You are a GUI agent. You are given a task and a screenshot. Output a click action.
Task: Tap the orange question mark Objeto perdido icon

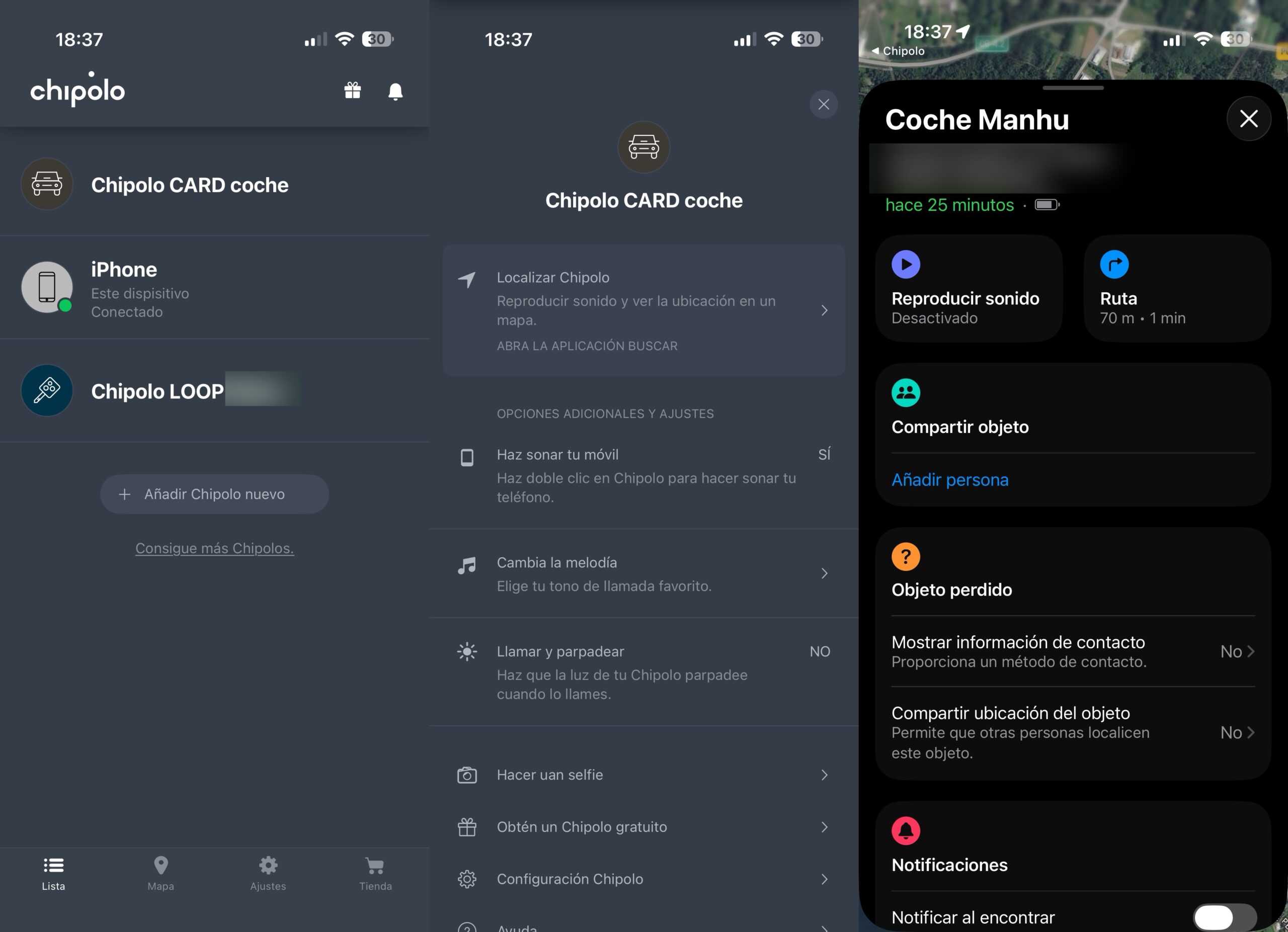click(x=906, y=556)
